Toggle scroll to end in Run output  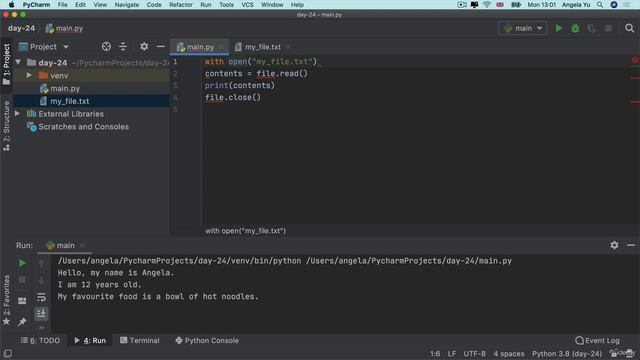point(41,313)
